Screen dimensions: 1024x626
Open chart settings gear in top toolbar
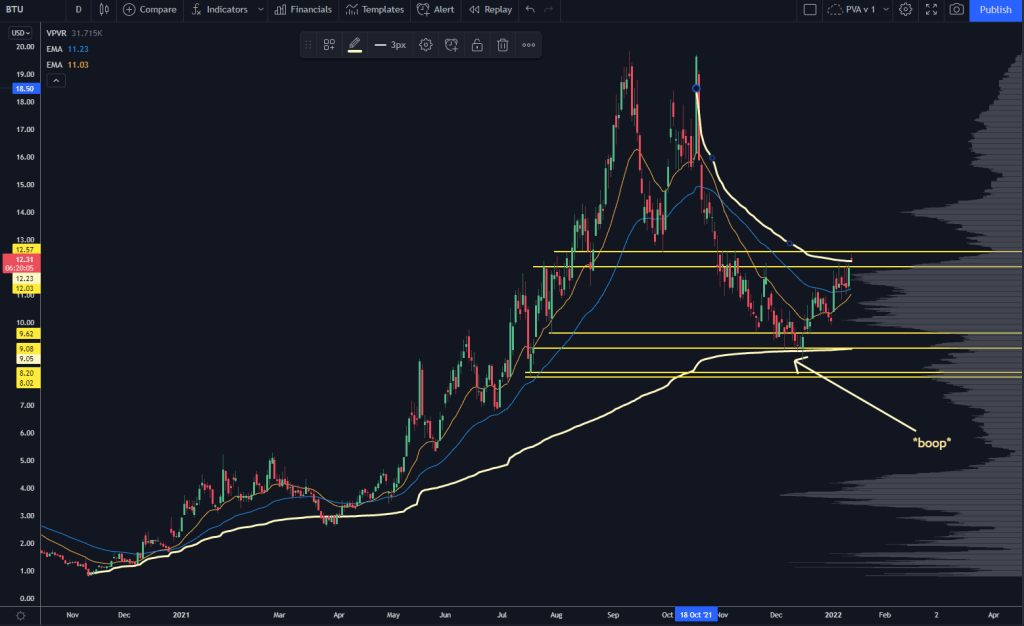[905, 10]
